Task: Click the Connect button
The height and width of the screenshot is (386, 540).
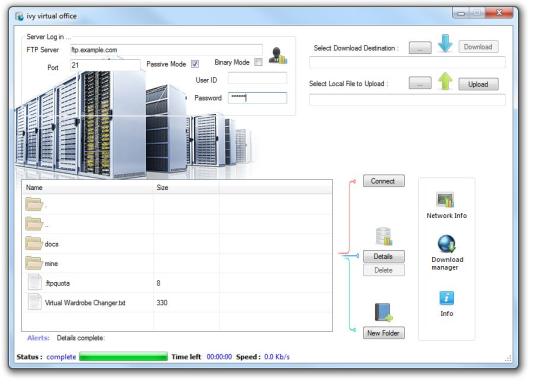Action: 384,181
